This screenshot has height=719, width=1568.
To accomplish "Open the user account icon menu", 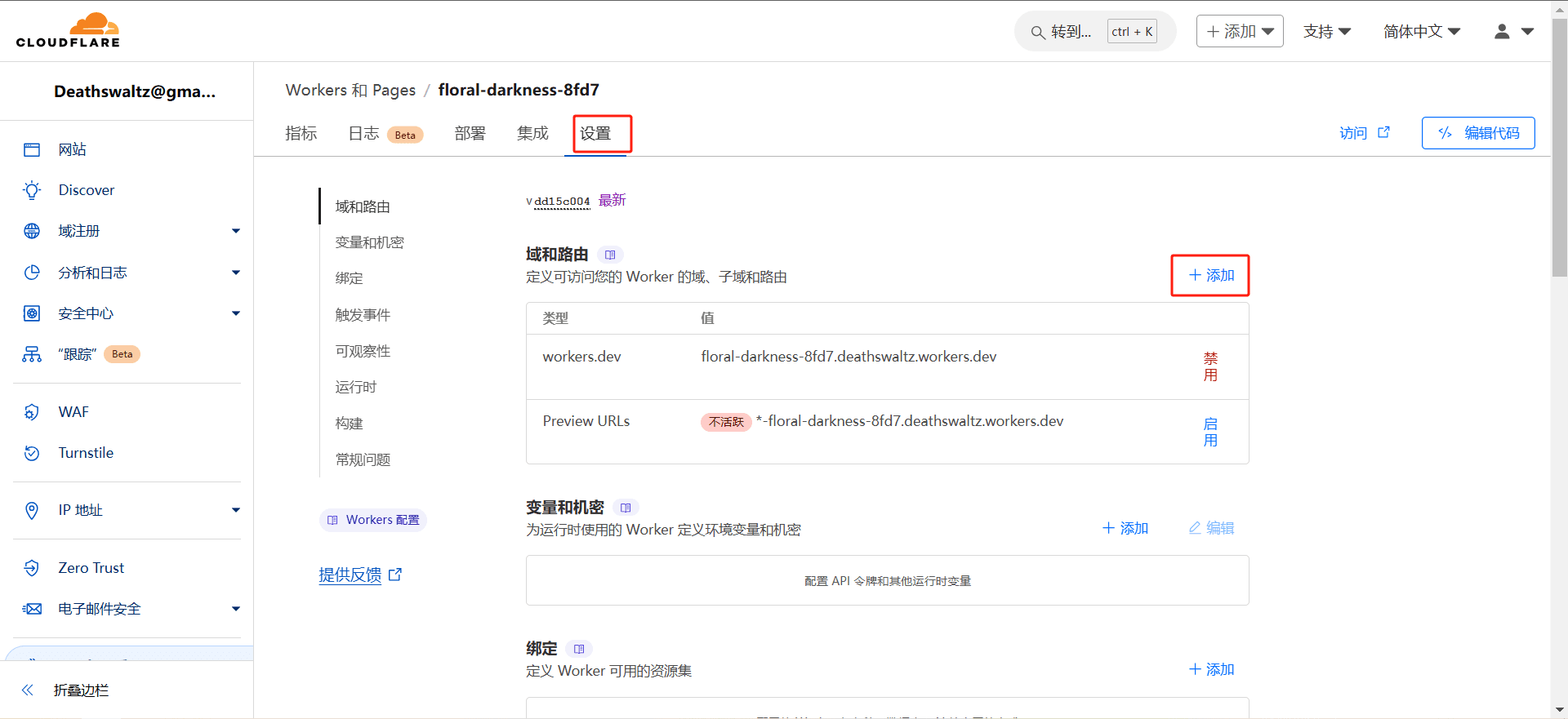I will [1513, 32].
